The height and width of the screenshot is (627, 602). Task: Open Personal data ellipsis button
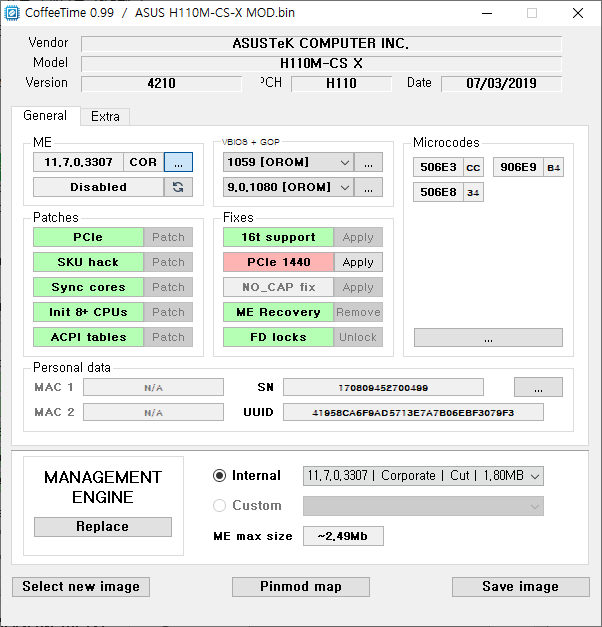pyautogui.click(x=538, y=387)
